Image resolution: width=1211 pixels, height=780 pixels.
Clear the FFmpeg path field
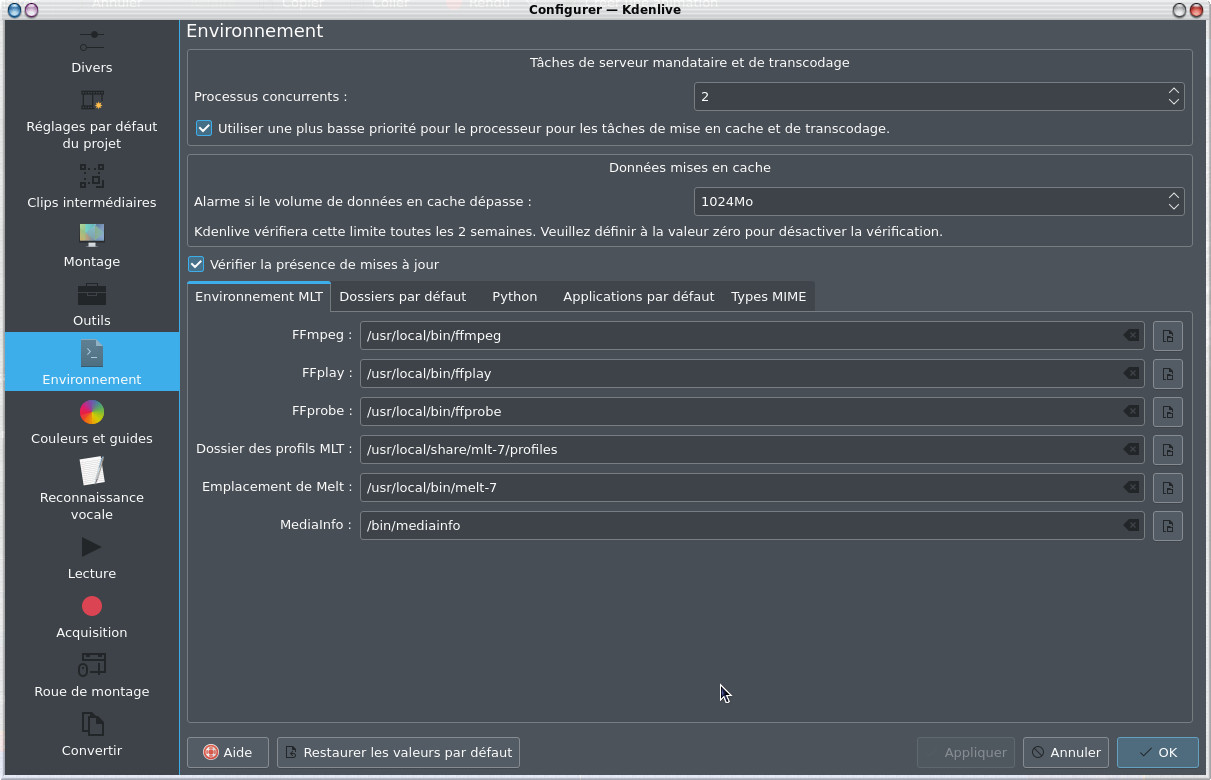(x=1131, y=336)
